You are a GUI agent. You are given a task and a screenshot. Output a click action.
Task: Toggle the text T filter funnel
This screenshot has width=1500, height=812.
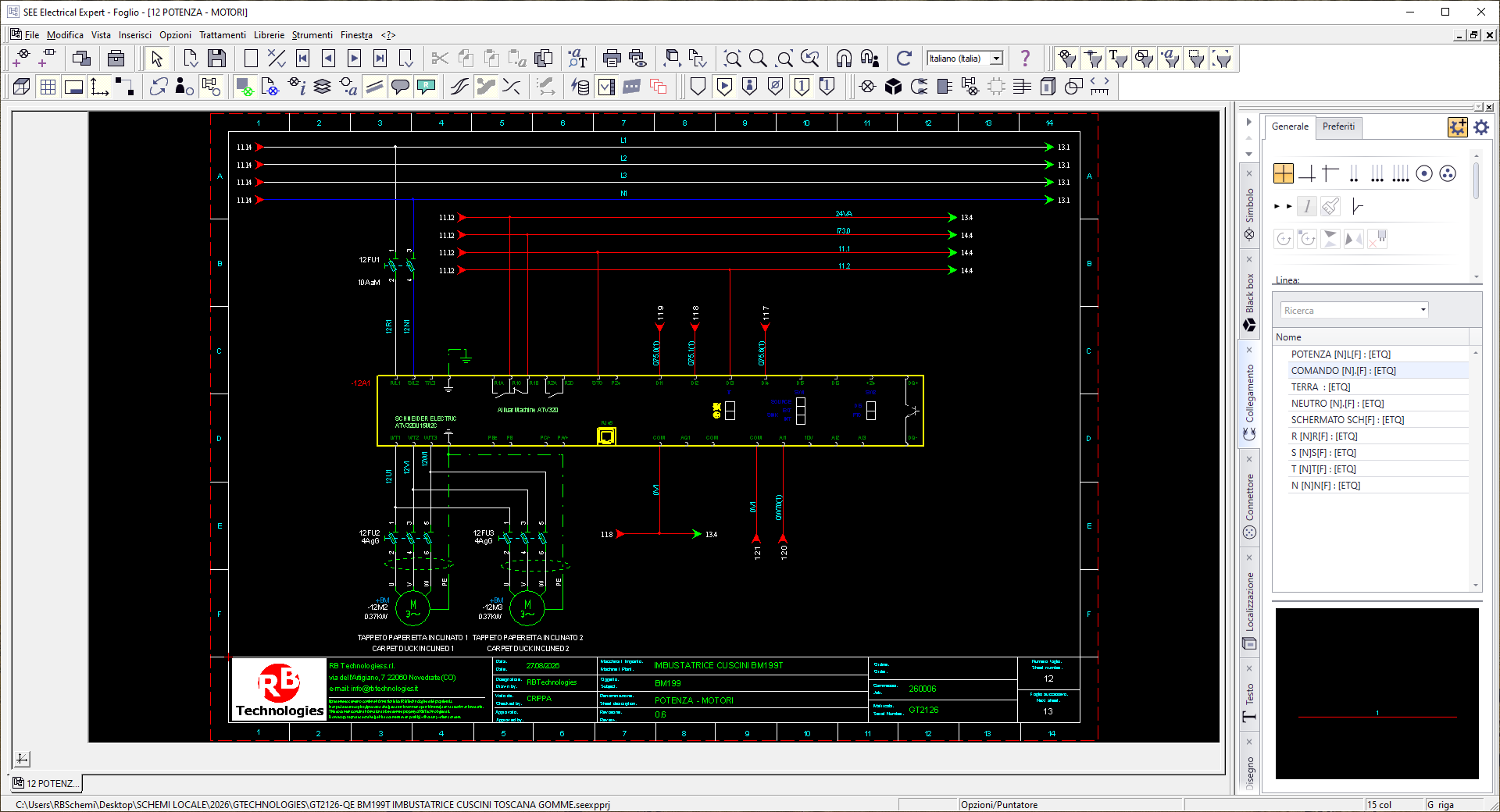tap(1119, 59)
